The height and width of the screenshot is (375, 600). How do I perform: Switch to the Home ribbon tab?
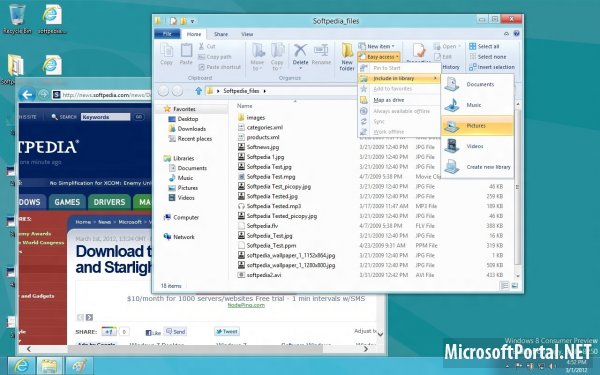click(x=194, y=34)
